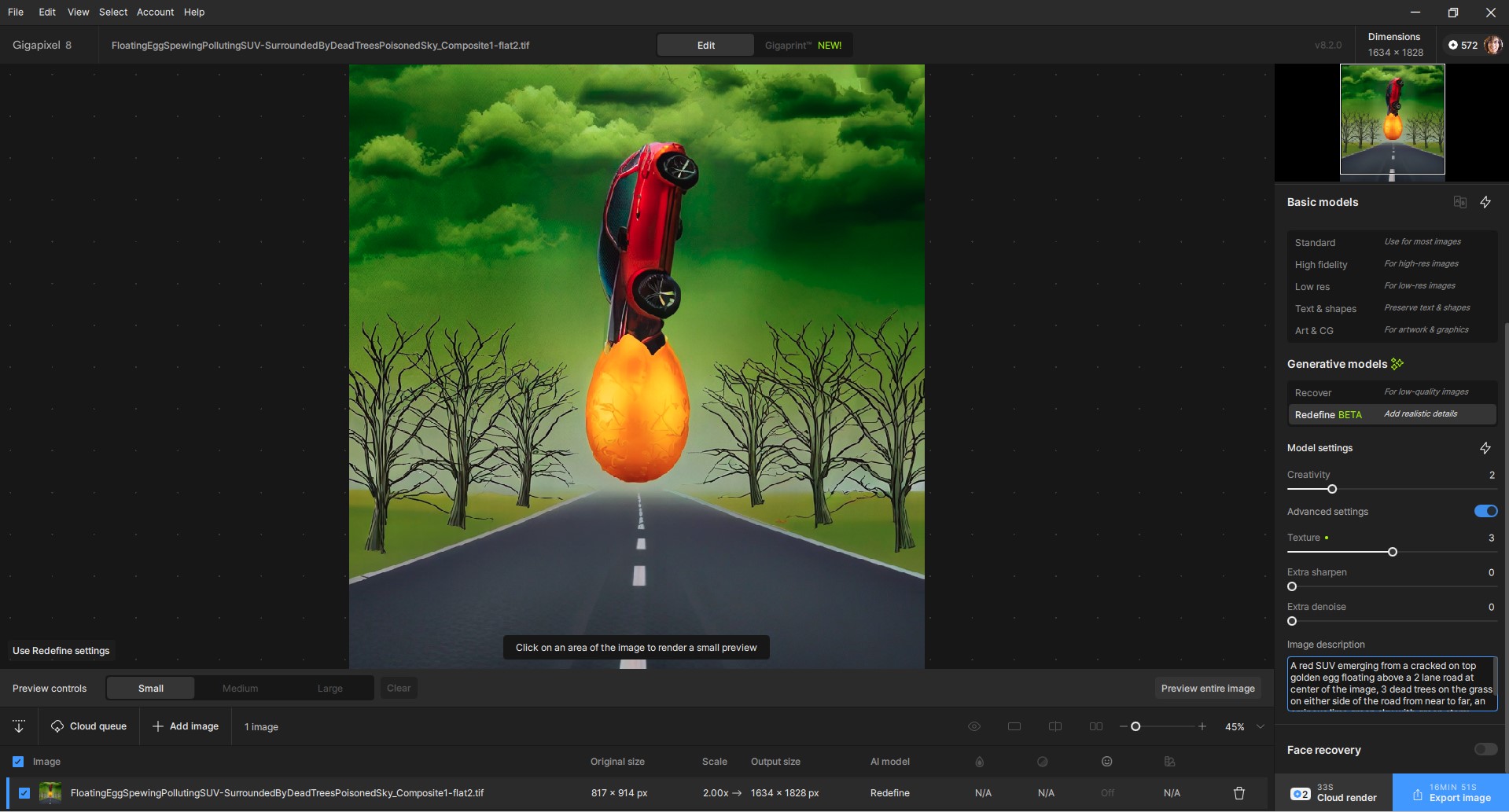The image size is (1509, 812).
Task: Click the A/B model comparison icon
Action: pos(1459,202)
